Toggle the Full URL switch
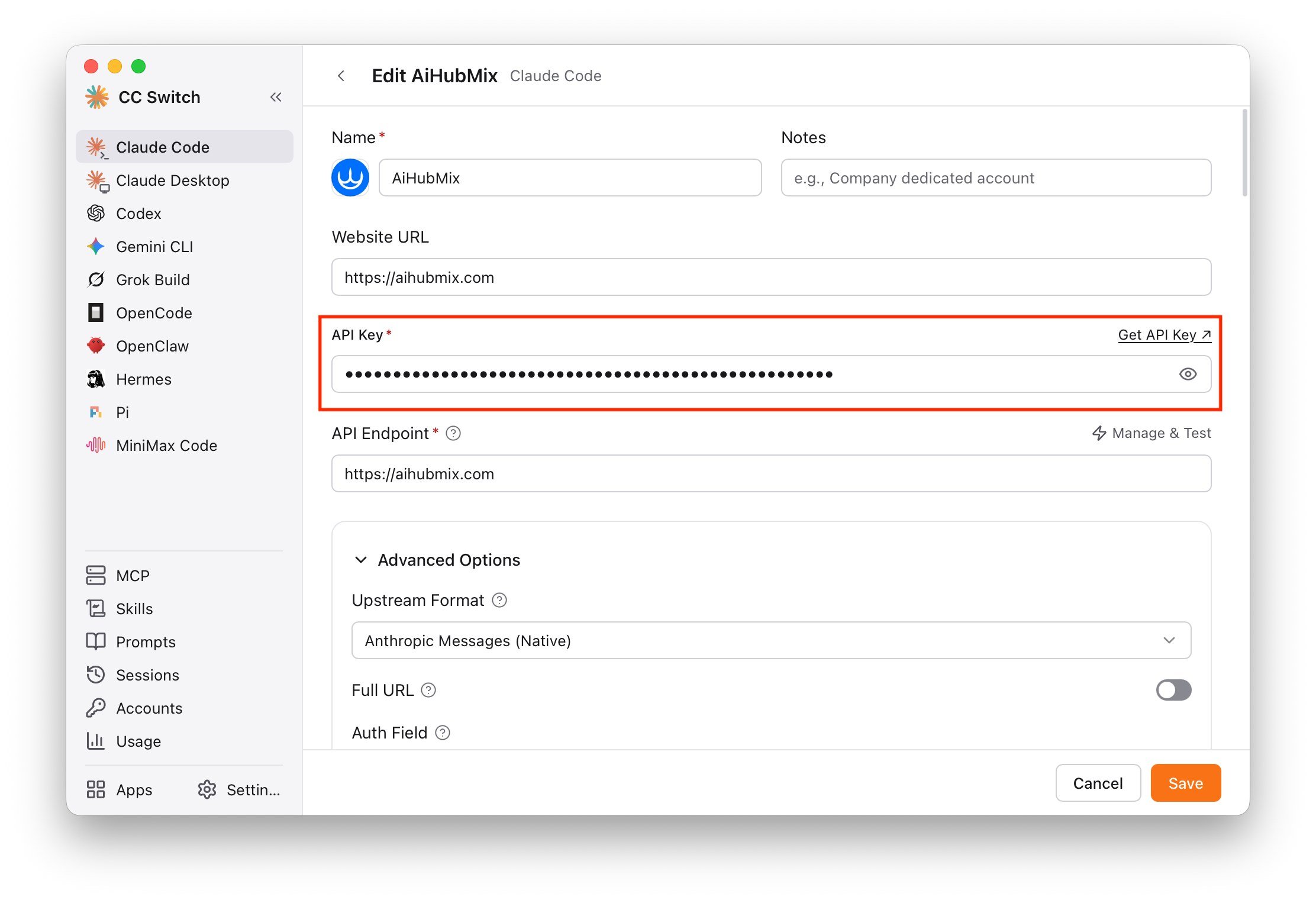 point(1174,690)
